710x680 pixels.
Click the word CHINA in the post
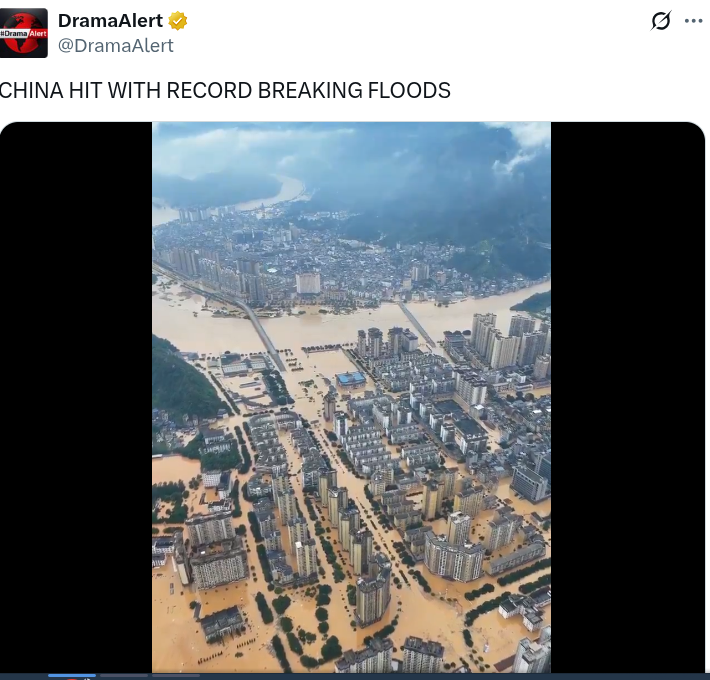[x=31, y=90]
